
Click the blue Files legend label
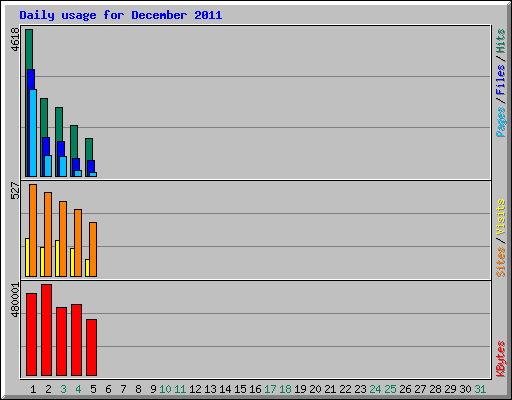point(500,80)
